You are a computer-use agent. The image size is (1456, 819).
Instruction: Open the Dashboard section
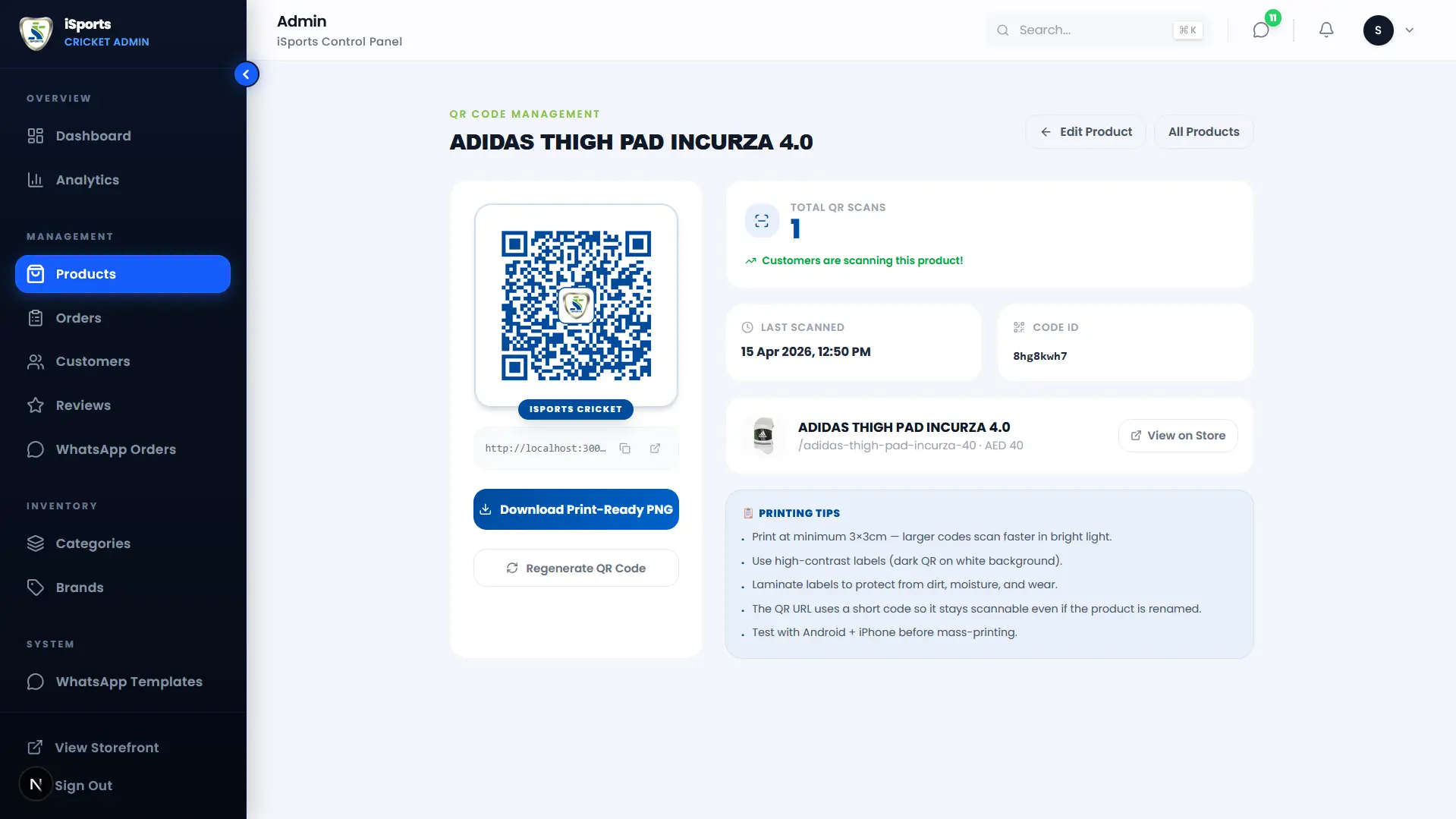coord(123,136)
